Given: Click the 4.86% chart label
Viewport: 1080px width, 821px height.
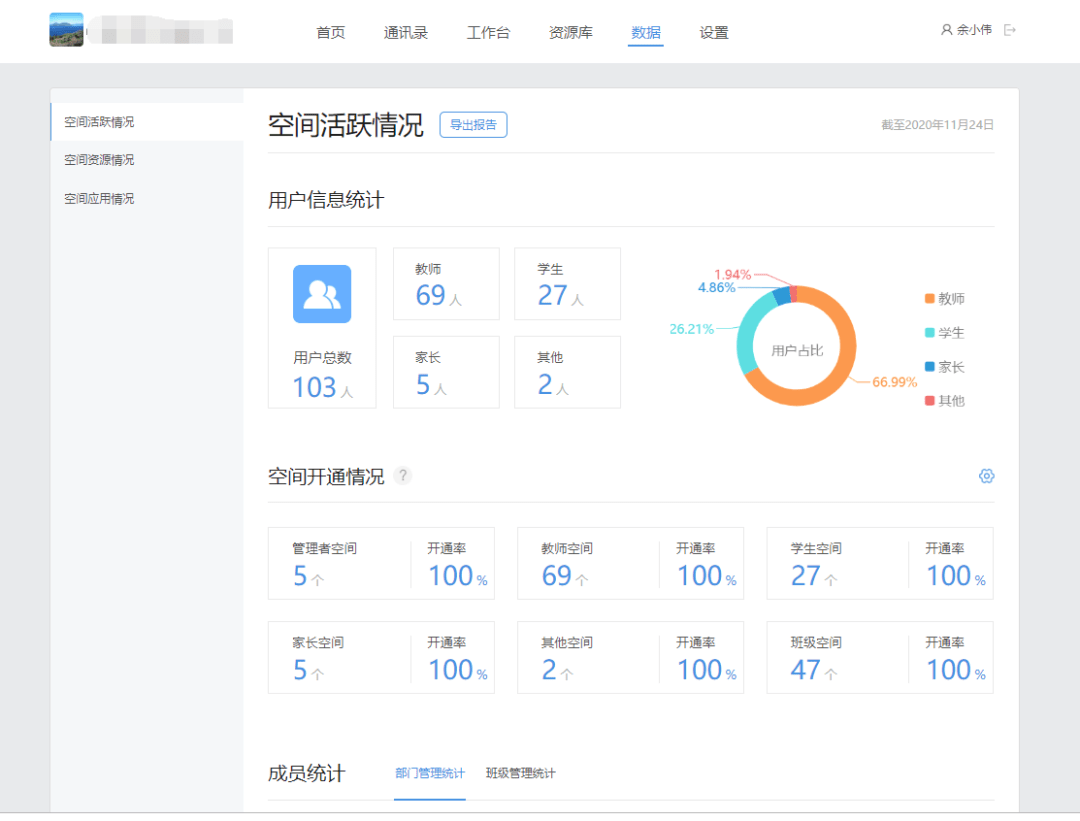Looking at the screenshot, I should point(716,287).
